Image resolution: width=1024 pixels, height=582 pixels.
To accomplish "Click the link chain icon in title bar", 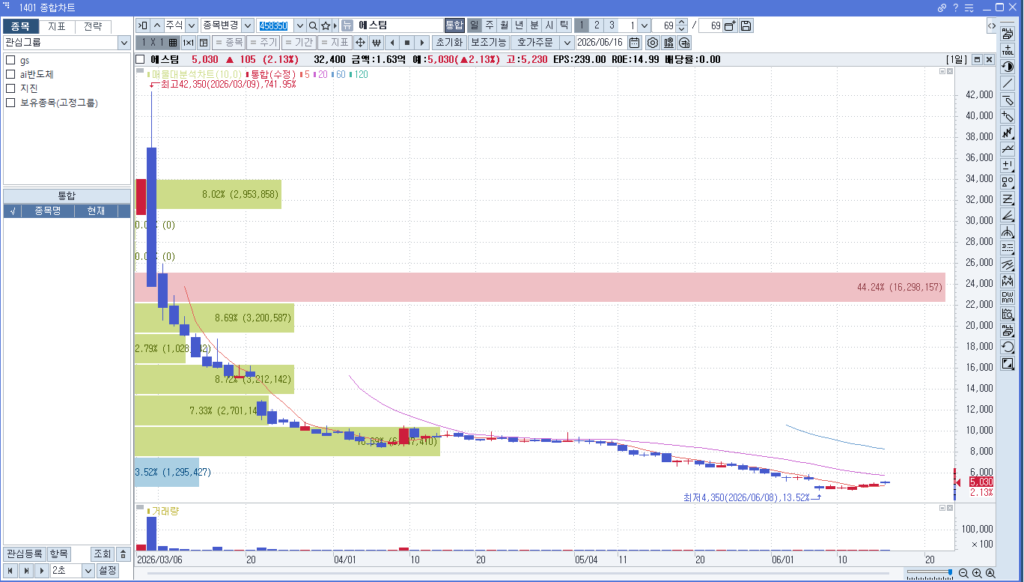I will coord(942,8).
